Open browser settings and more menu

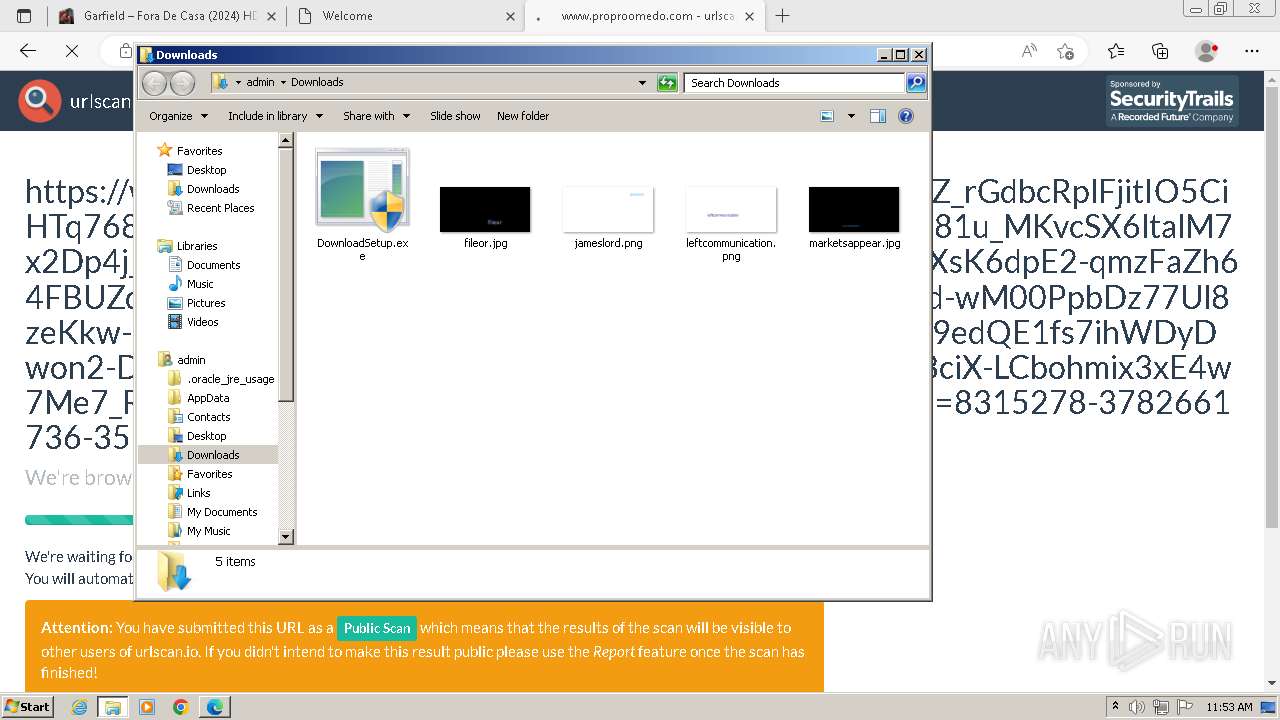(1252, 51)
